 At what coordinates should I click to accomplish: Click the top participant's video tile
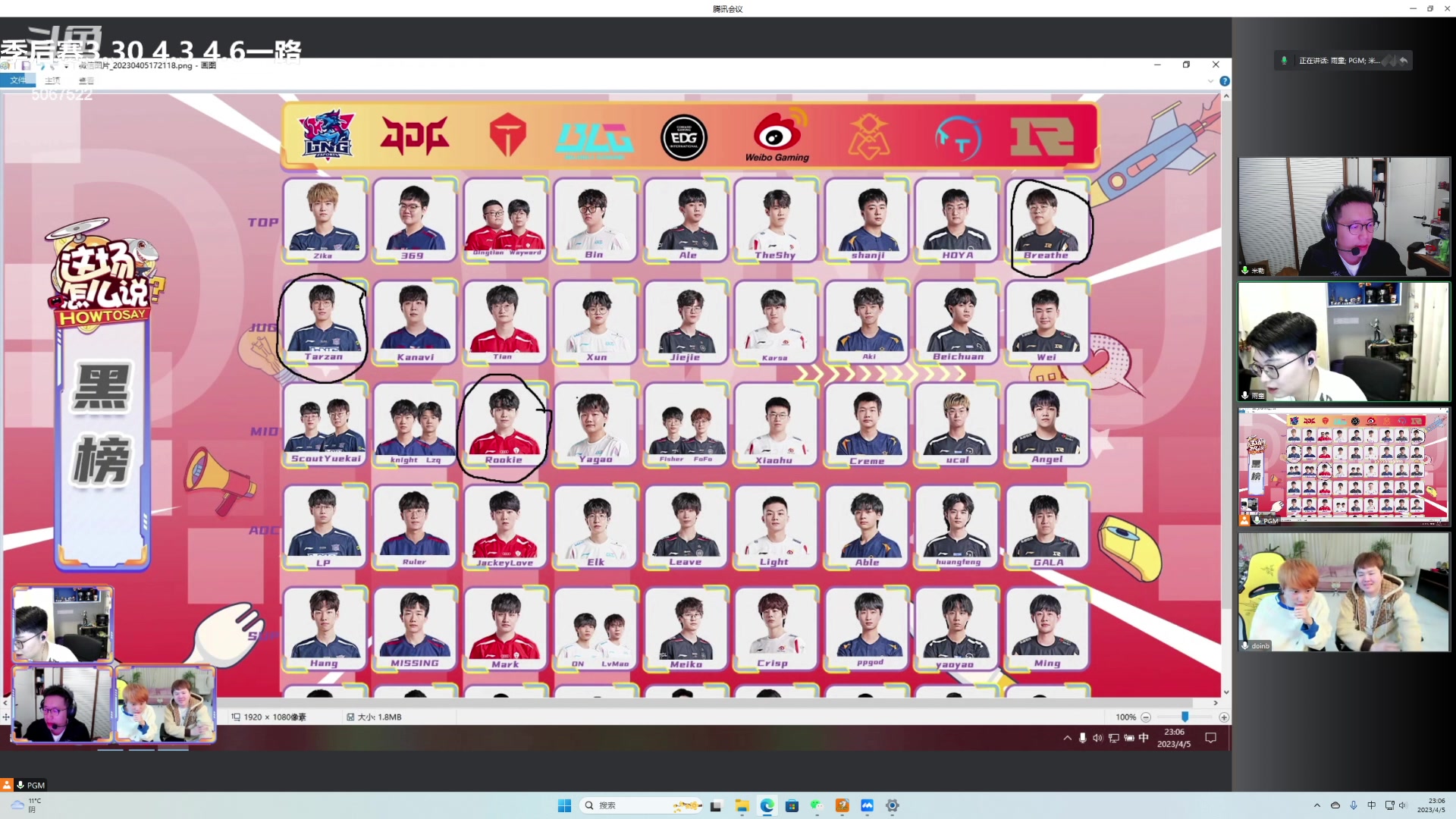click(1344, 216)
